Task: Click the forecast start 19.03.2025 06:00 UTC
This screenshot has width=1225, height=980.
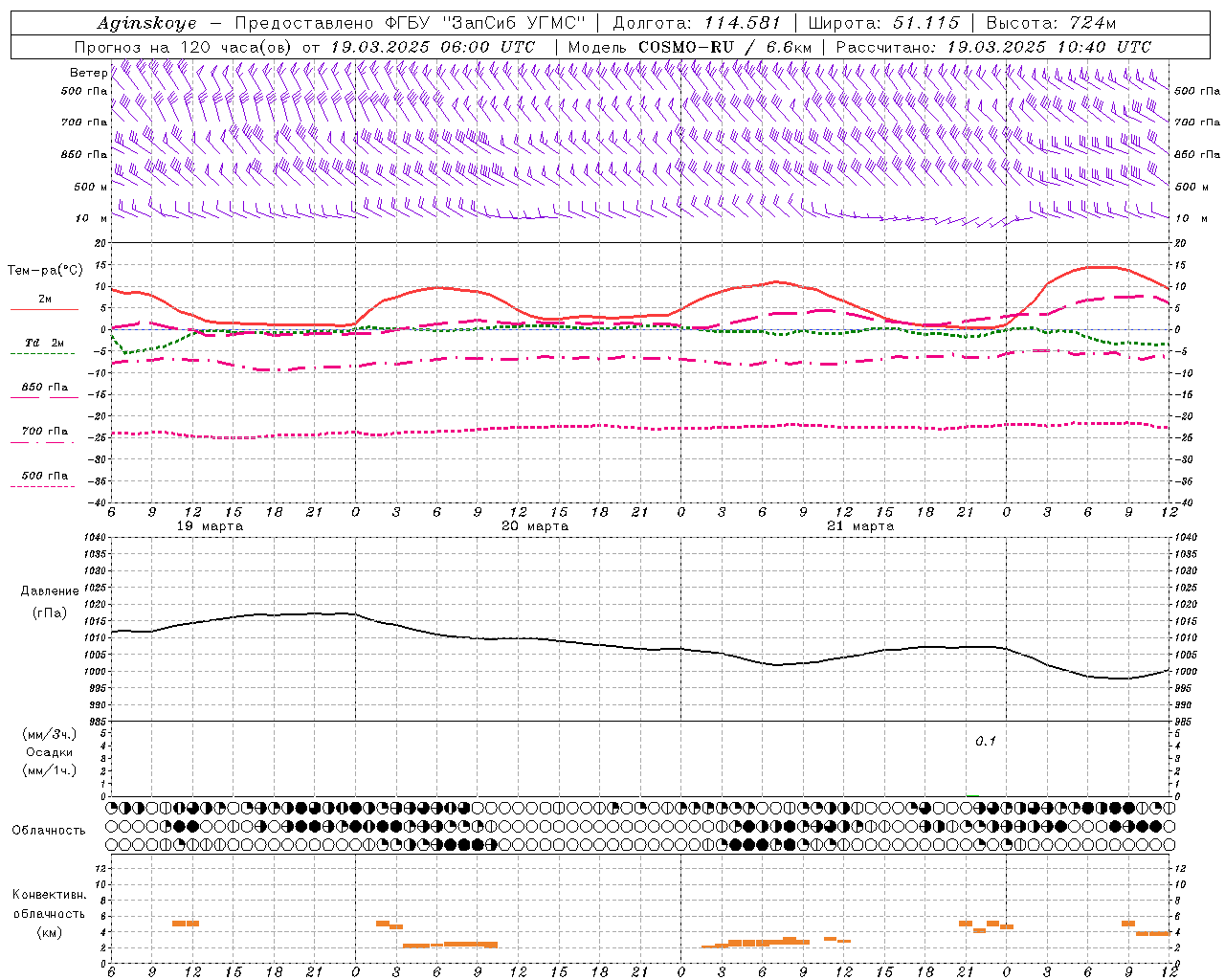Action: click(433, 47)
